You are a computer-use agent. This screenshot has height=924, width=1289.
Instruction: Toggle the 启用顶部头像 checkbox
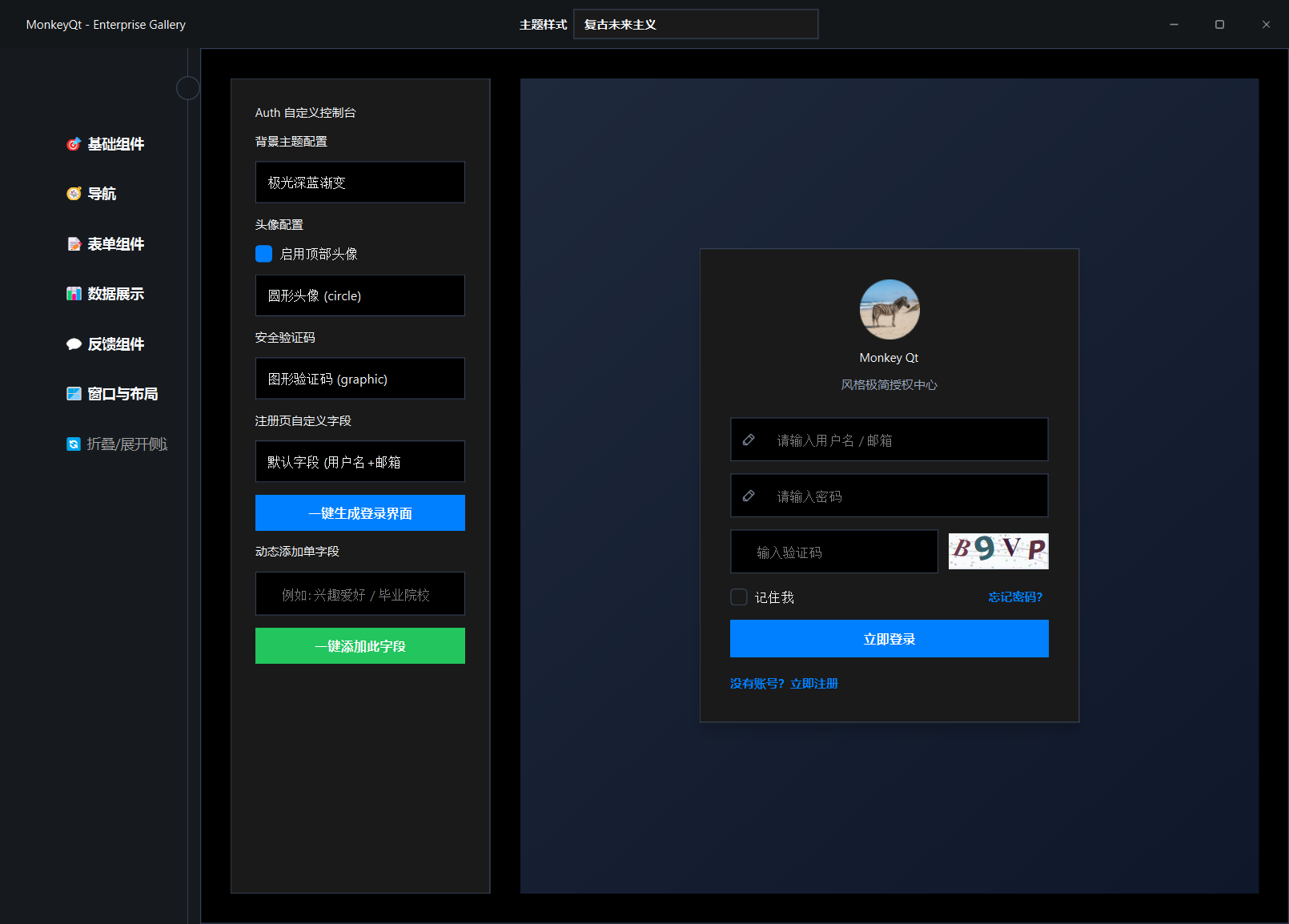tap(263, 254)
